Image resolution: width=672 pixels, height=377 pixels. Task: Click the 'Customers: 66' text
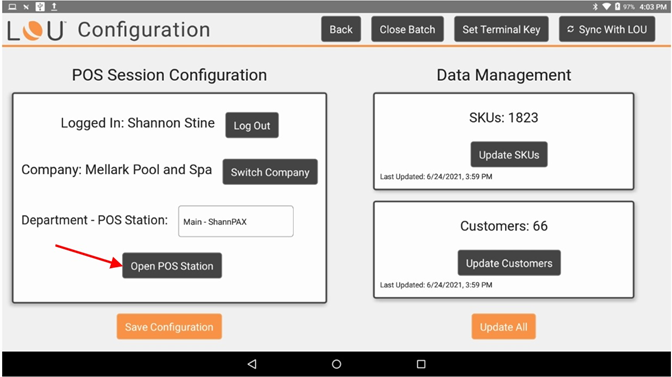(x=504, y=226)
